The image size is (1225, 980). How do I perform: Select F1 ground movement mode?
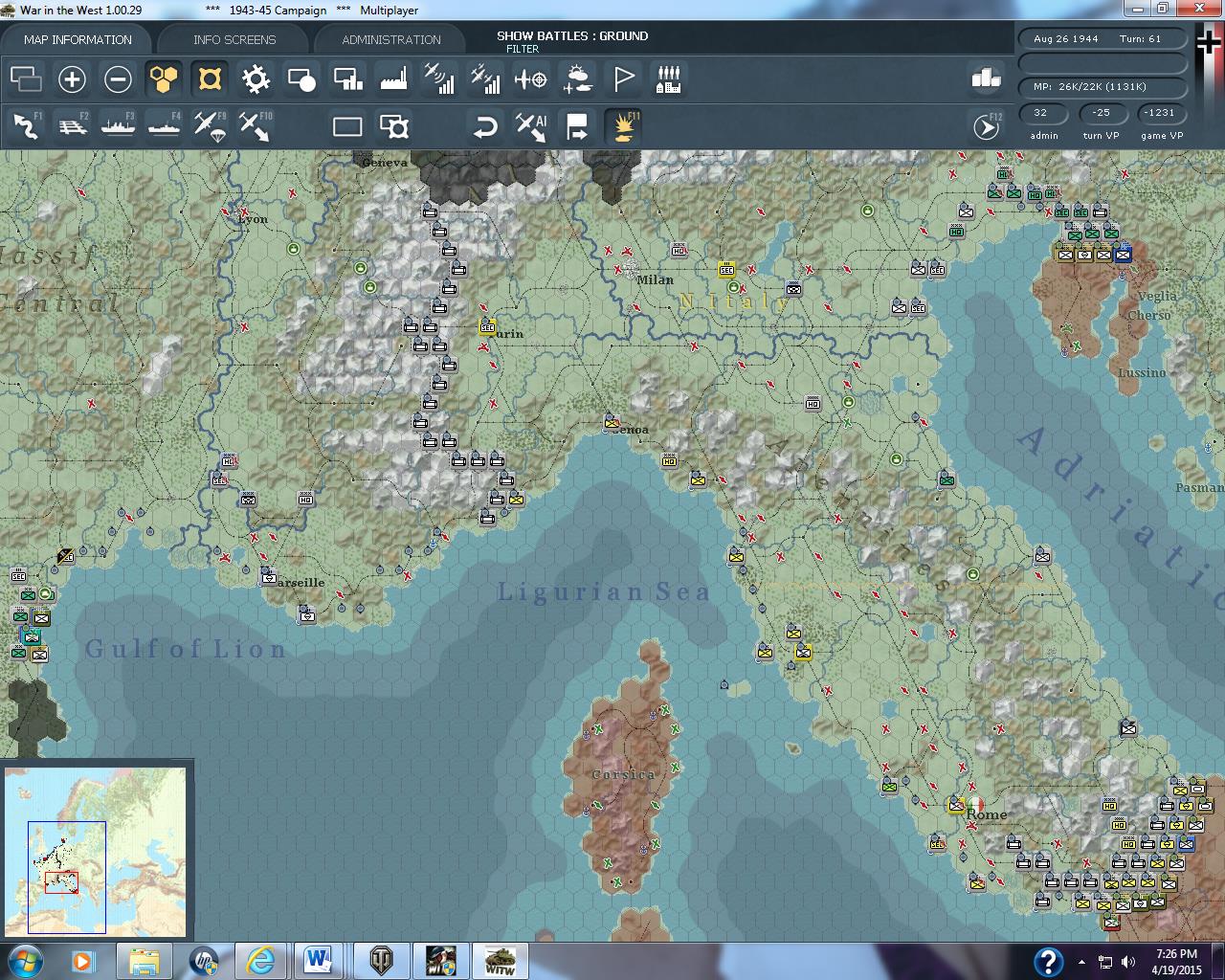click(26, 126)
